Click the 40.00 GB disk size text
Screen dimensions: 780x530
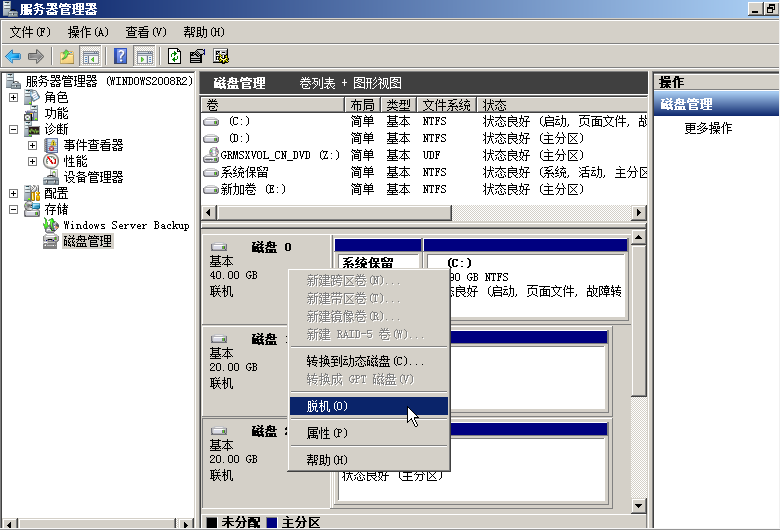233,275
